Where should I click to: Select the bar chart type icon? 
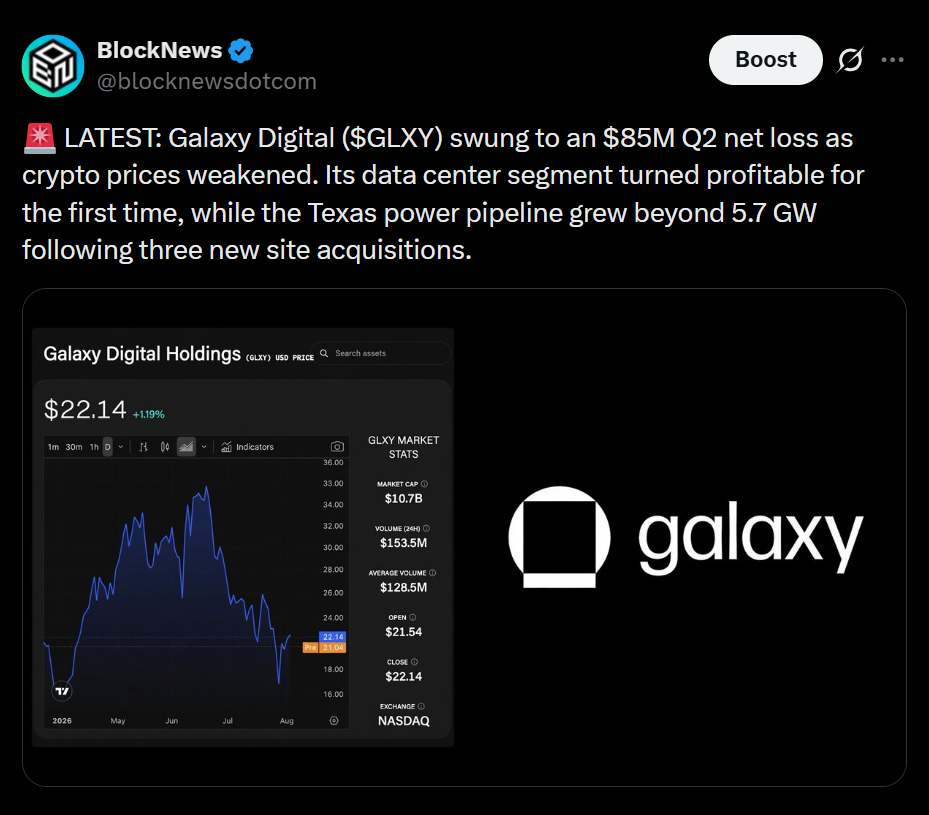point(143,447)
